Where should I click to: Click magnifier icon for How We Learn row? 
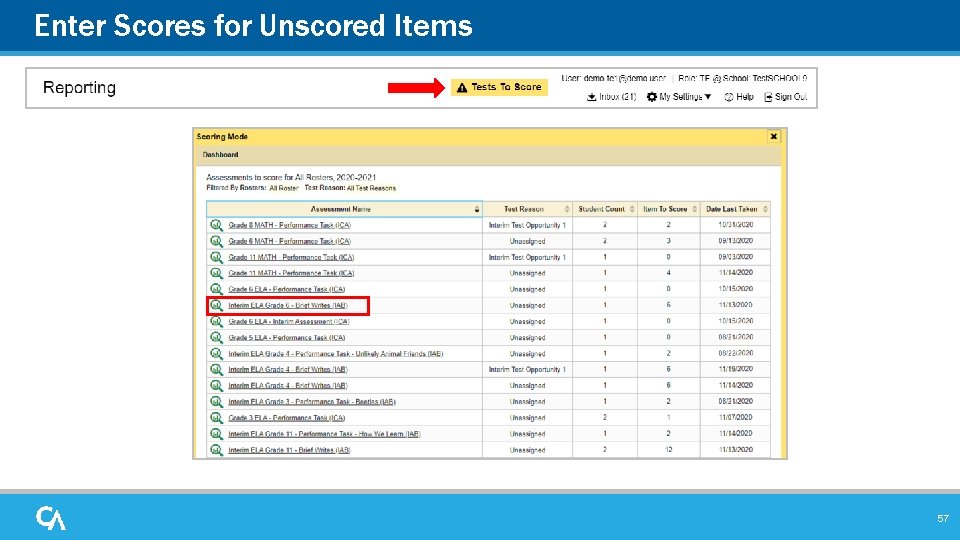pos(217,433)
